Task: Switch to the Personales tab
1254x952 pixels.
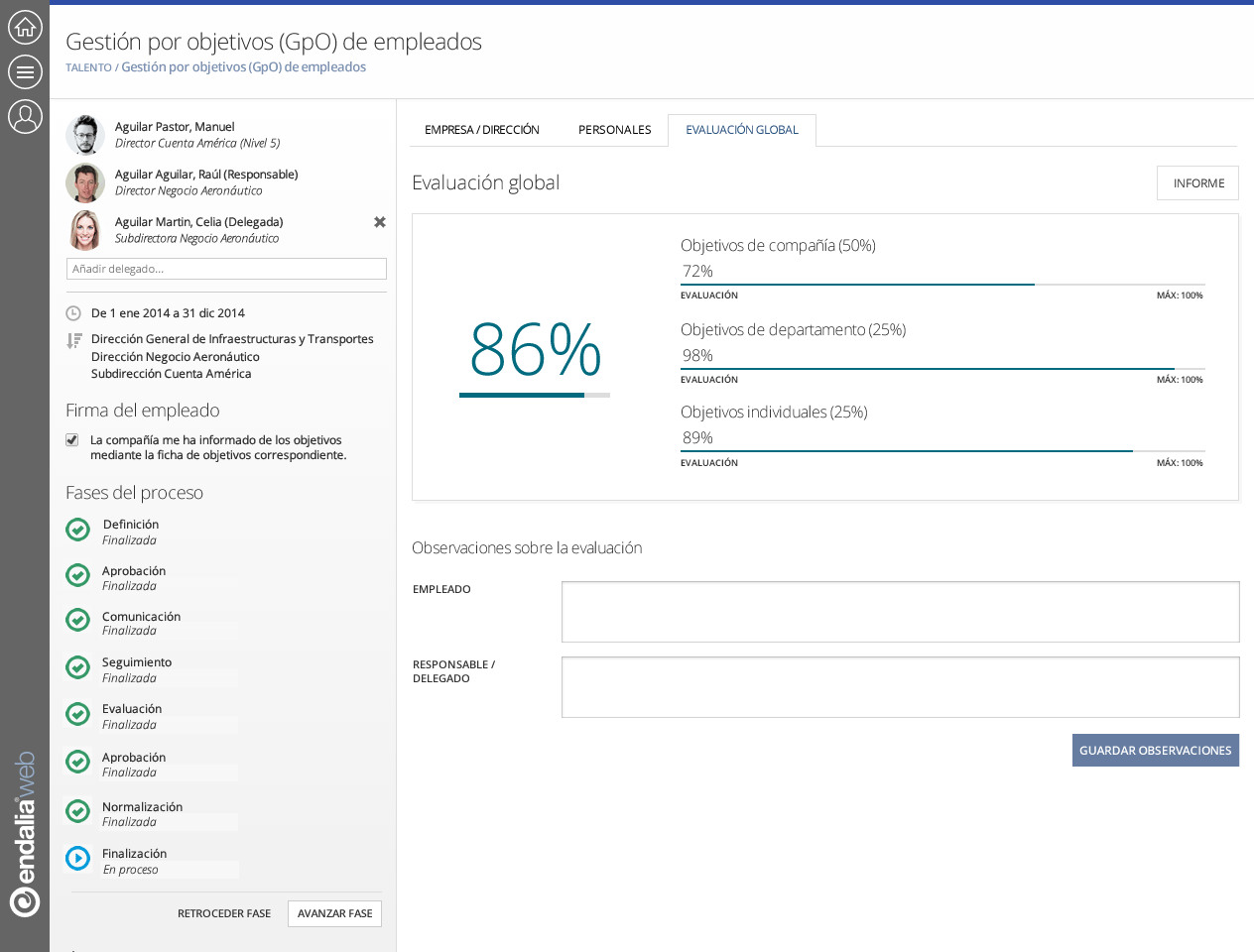Action: (x=614, y=130)
